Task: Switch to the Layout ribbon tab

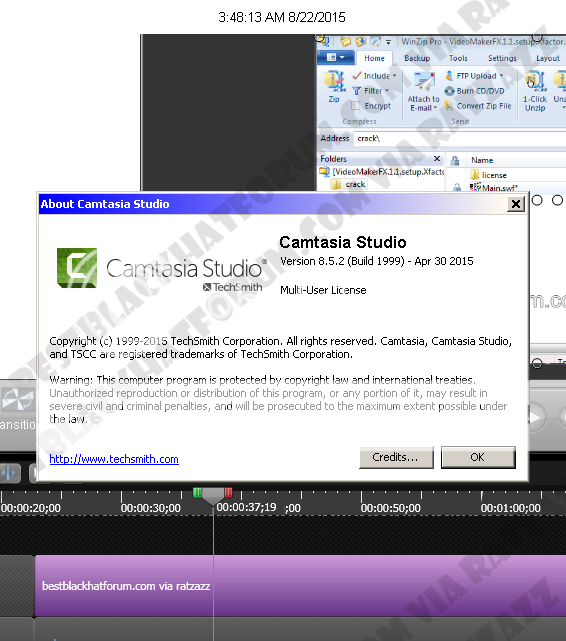Action: [548, 58]
